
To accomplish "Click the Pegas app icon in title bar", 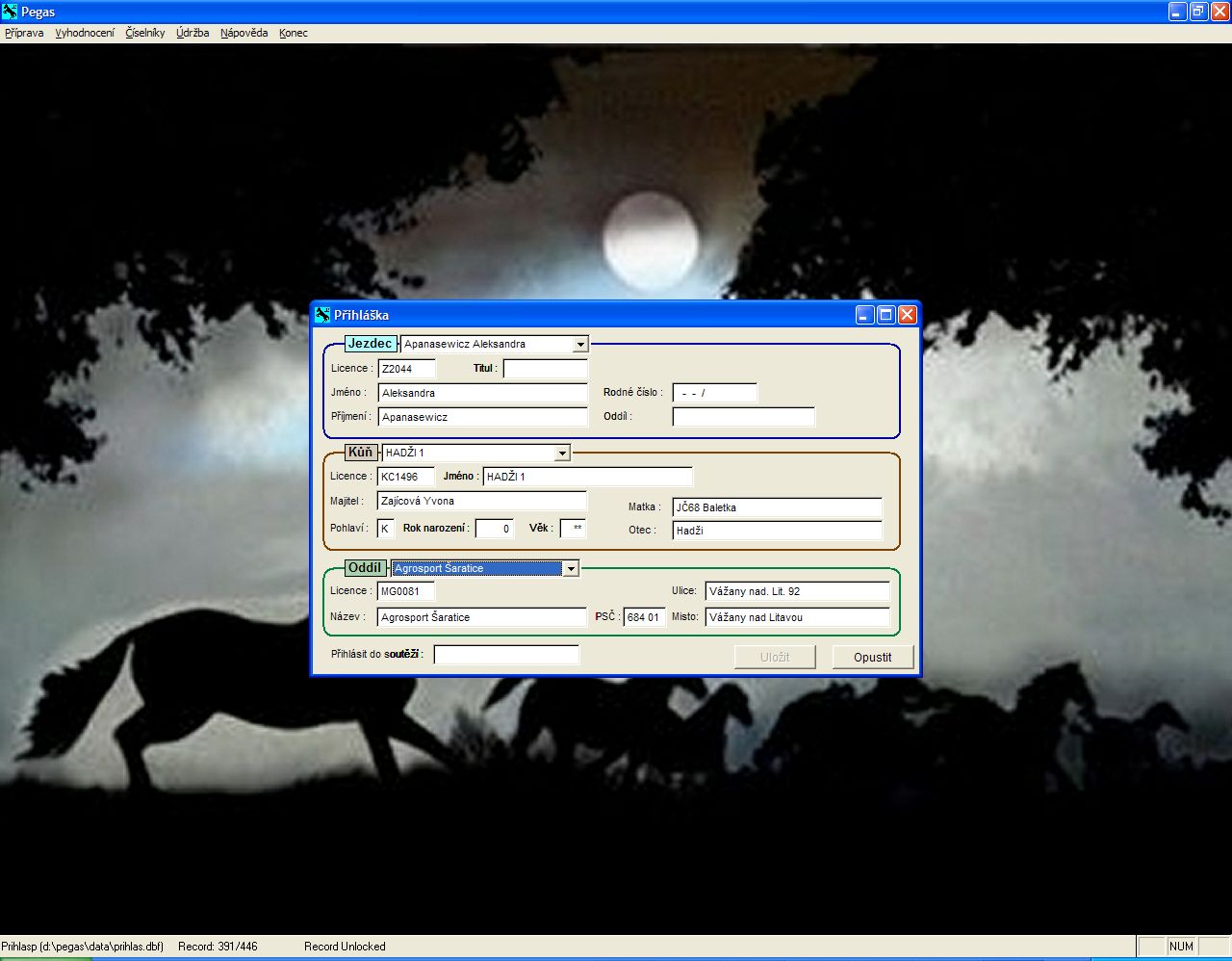I will [x=10, y=12].
